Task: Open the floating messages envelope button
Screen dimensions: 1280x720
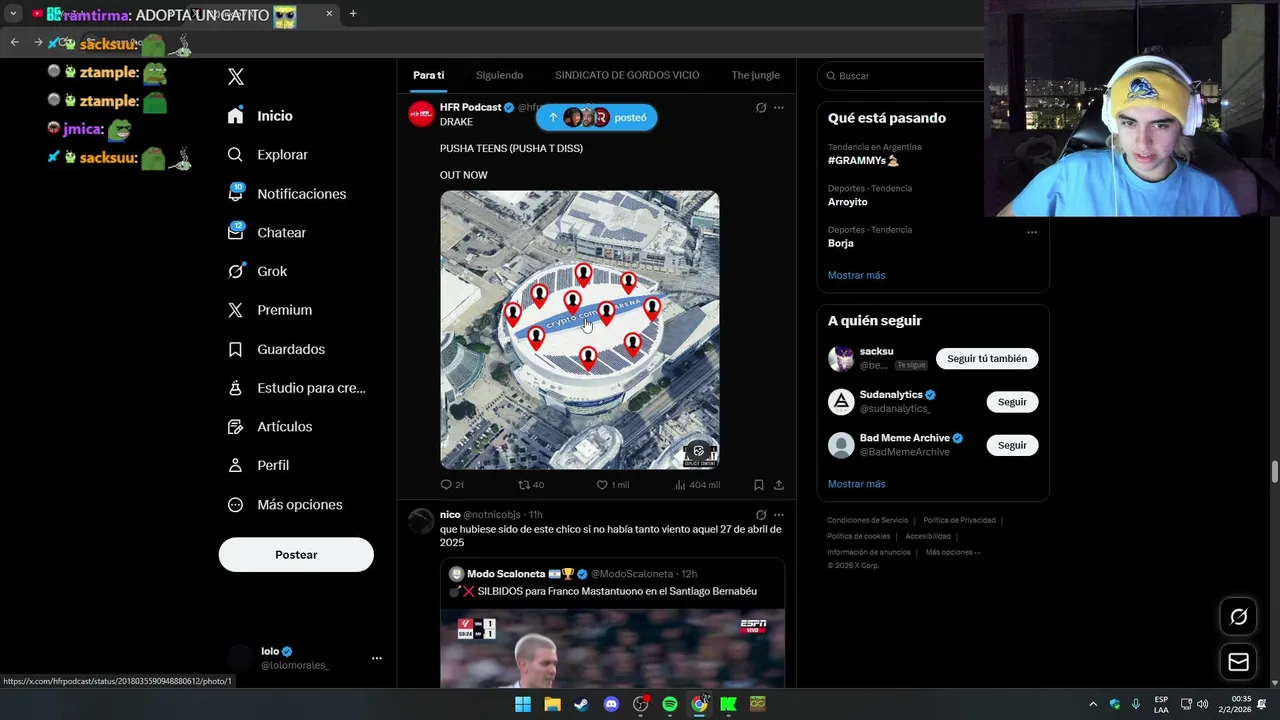Action: tap(1238, 662)
